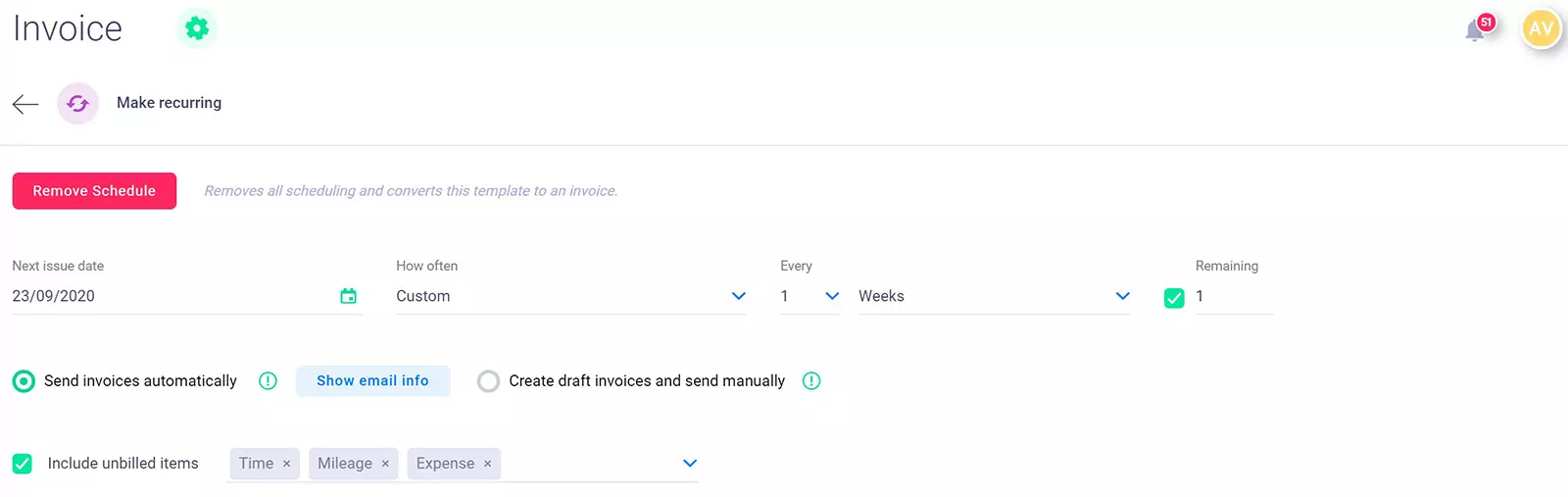
Task: Open the AV user avatar menu
Action: click(x=1541, y=28)
